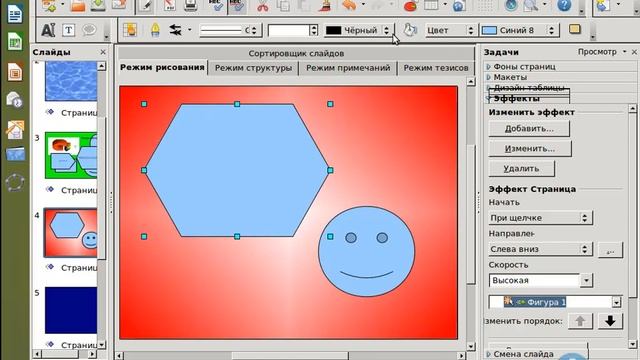The width and height of the screenshot is (640, 360).
Task: Click the Copy icon next to scissors
Action: point(283,6)
